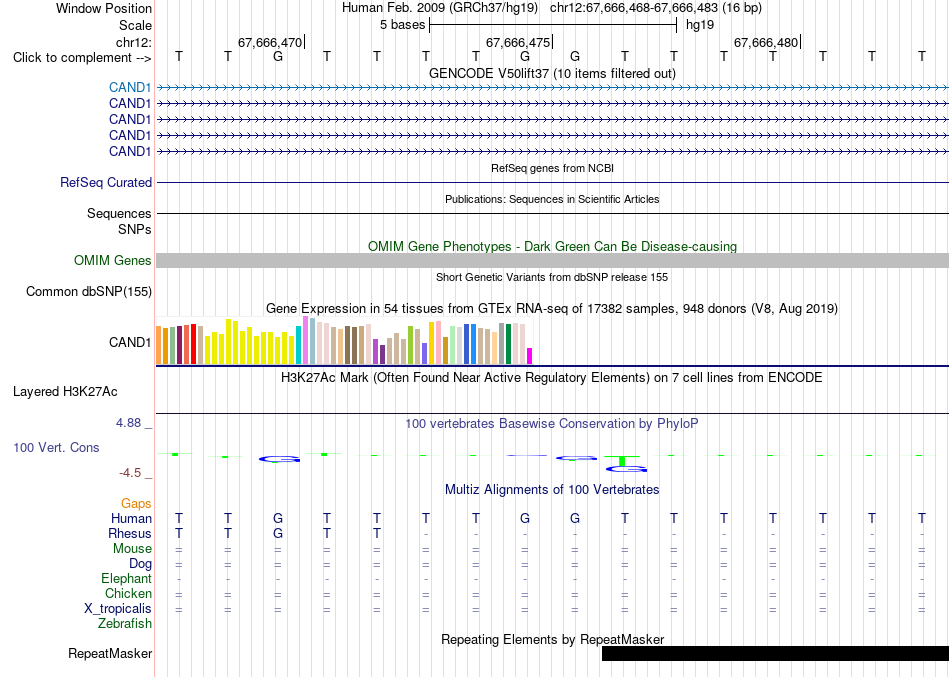Select the Elephant species row label

pos(127,578)
